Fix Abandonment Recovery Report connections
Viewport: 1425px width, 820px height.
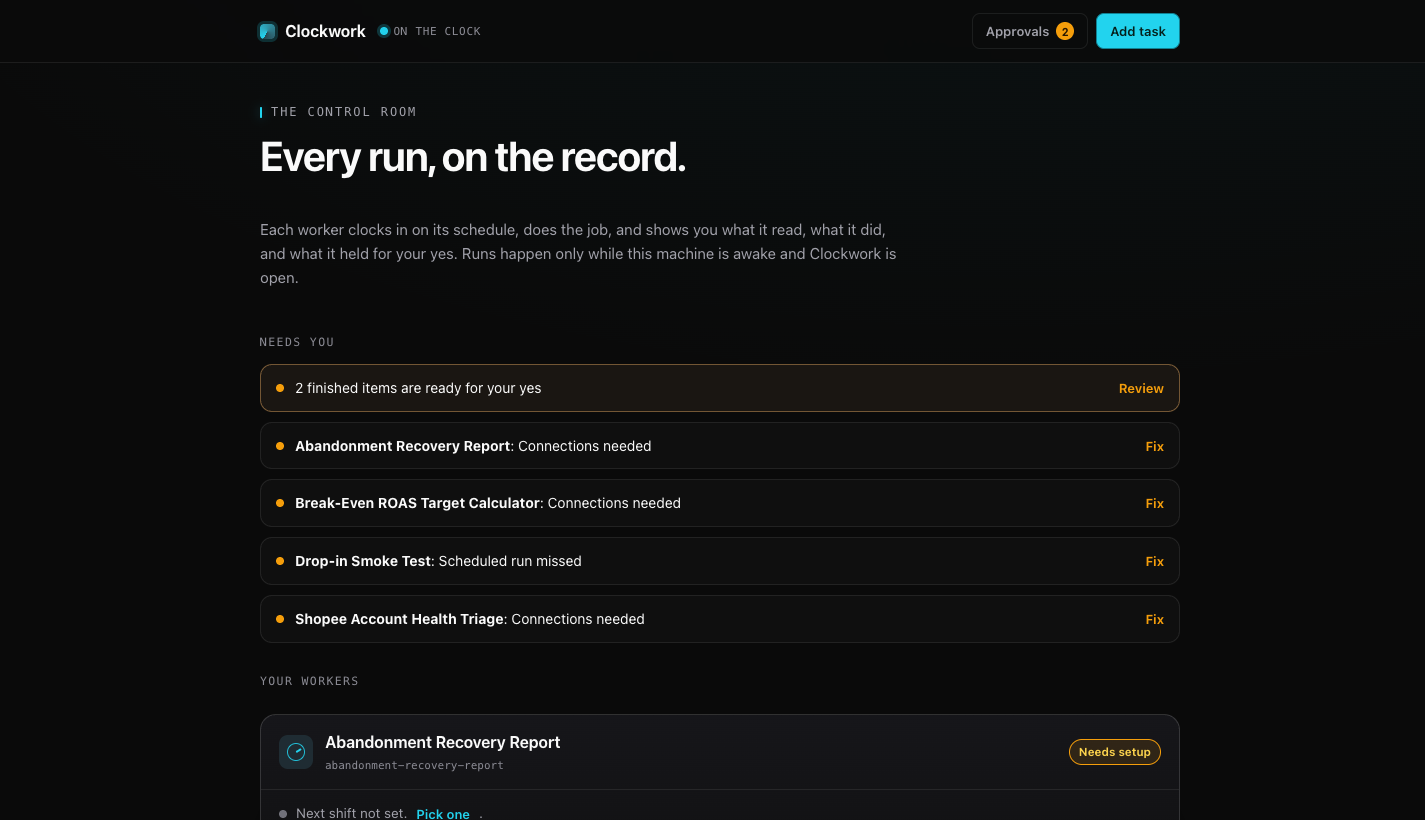click(x=1155, y=446)
